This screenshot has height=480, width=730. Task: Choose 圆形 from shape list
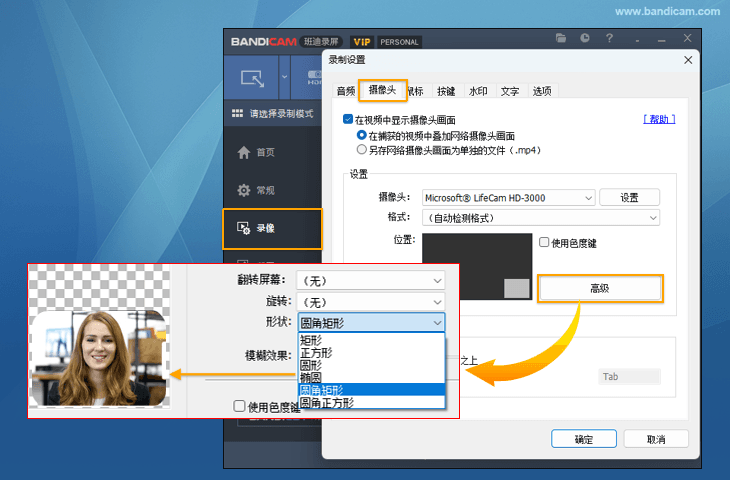tap(372, 365)
